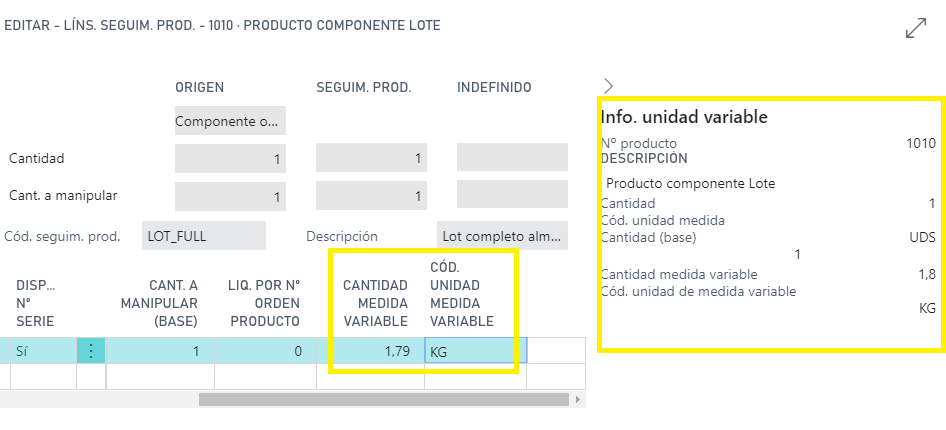
Task: Click Cód. unidad medida variable column header
Action: click(462, 294)
